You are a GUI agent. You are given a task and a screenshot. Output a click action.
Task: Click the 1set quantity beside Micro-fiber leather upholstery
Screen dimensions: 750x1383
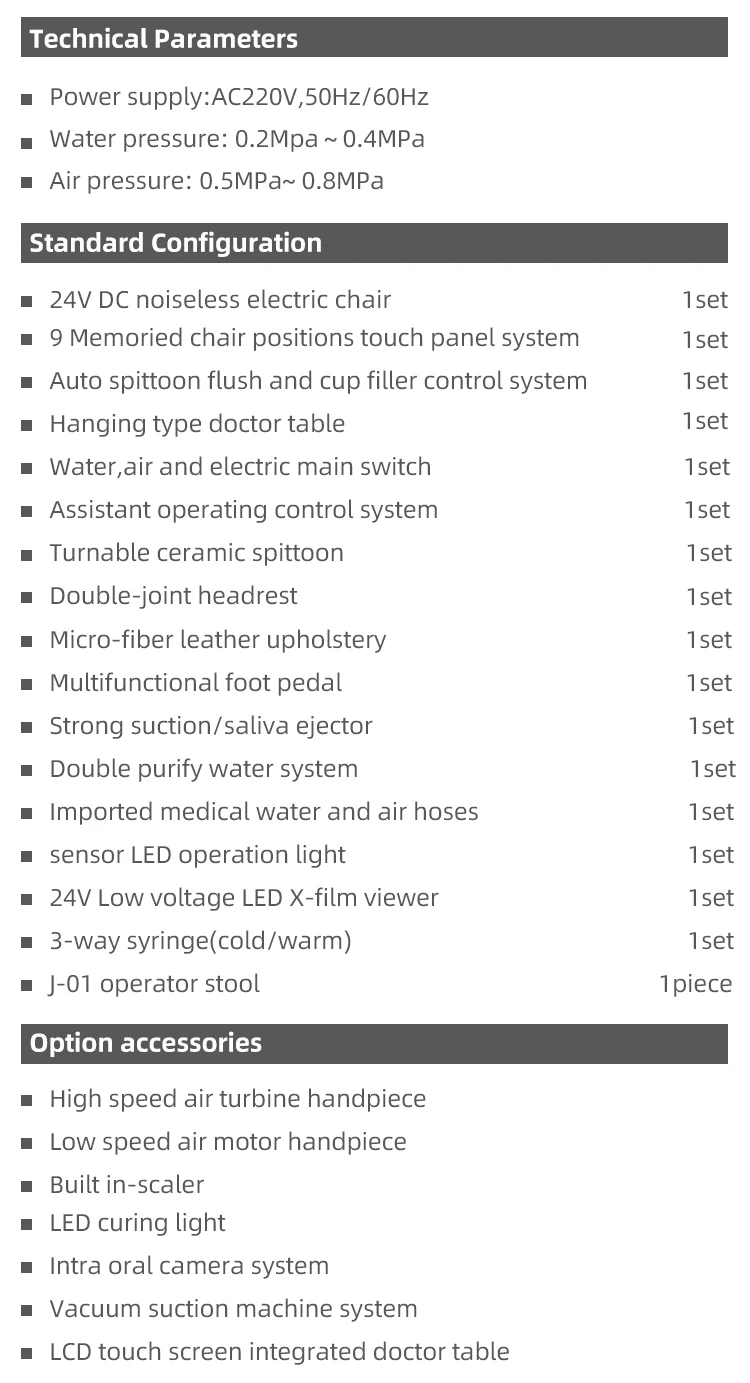click(x=709, y=640)
